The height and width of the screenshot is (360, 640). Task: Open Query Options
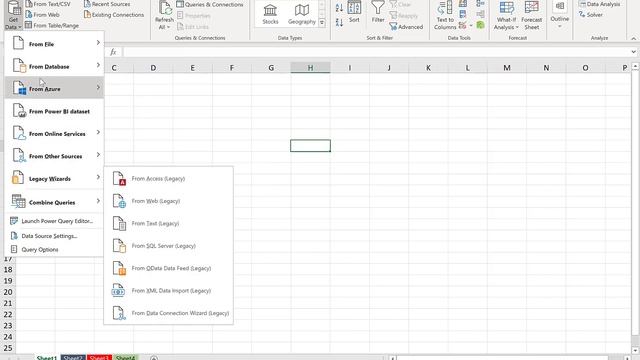(x=54, y=249)
